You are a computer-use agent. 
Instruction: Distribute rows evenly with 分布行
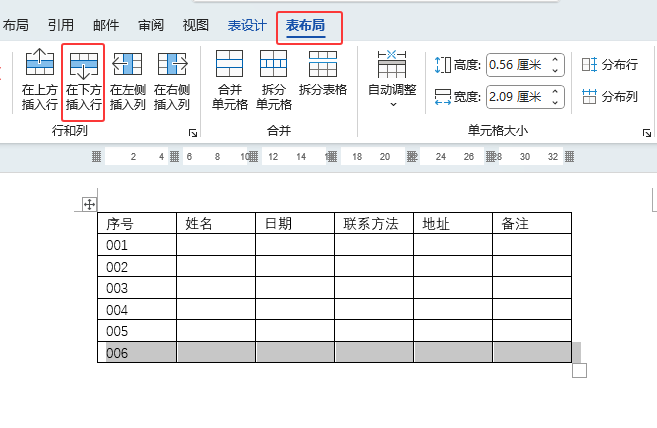click(610, 65)
